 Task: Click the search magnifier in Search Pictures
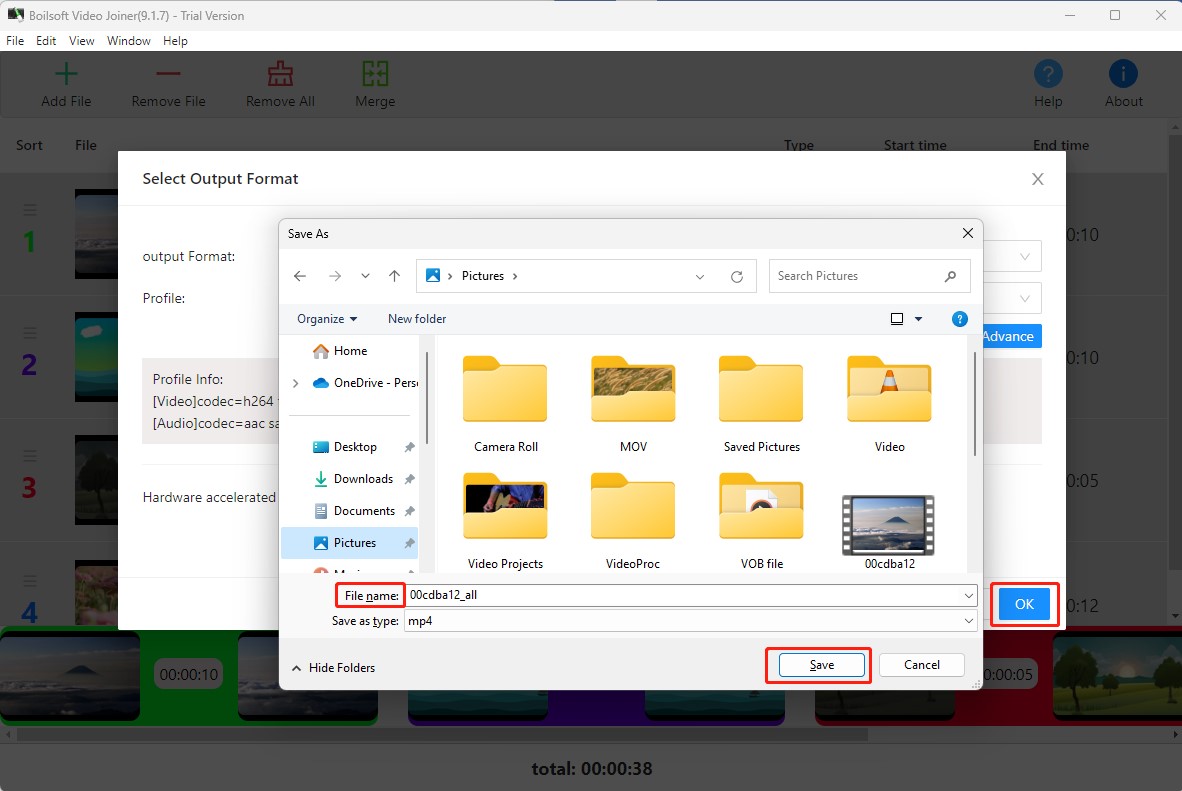950,276
